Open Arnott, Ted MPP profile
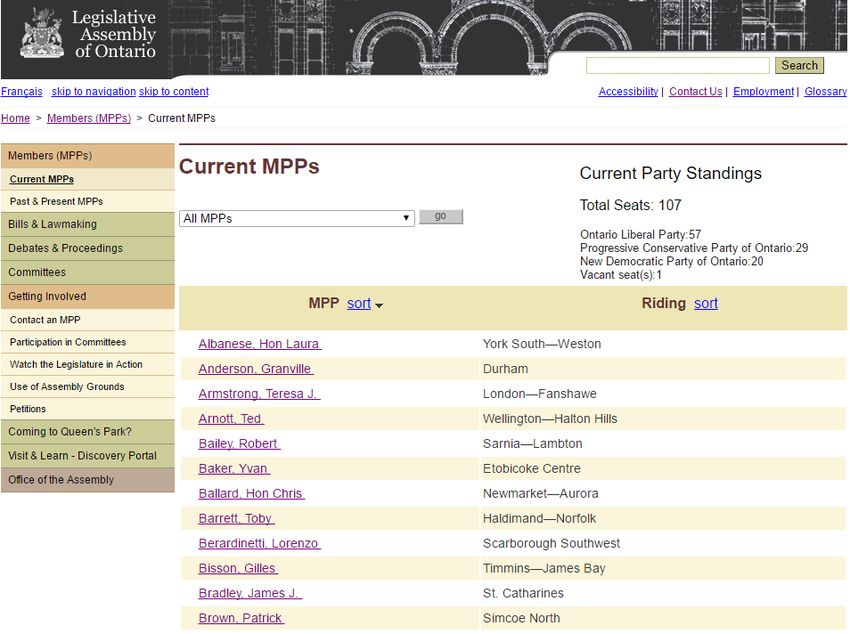The width and height of the screenshot is (850, 634). click(231, 419)
